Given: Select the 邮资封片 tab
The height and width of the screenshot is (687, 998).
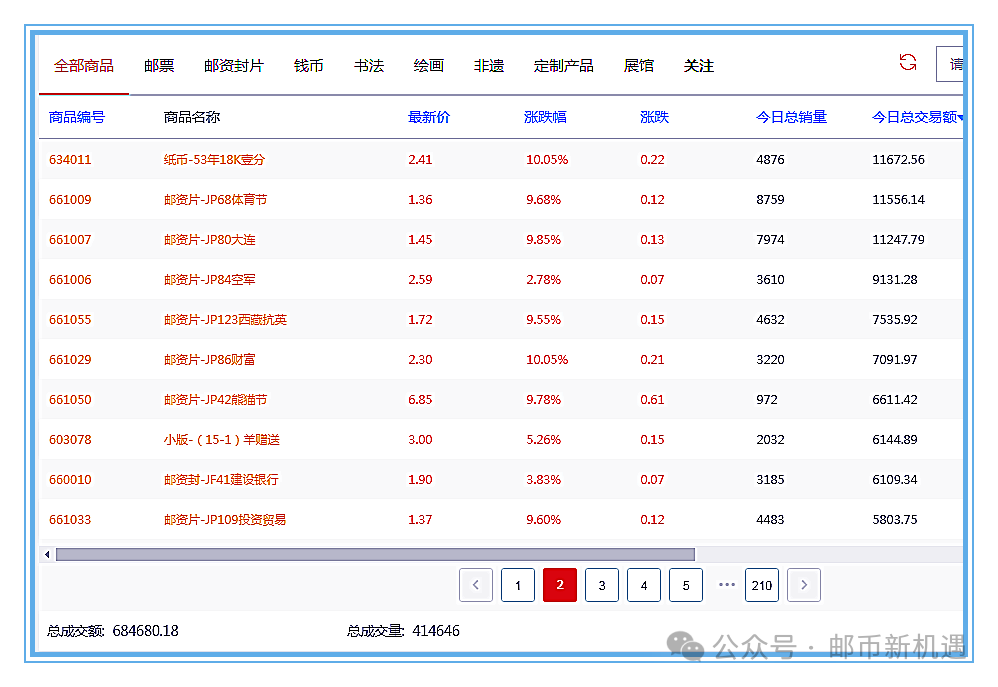Looking at the screenshot, I should coord(234,66).
